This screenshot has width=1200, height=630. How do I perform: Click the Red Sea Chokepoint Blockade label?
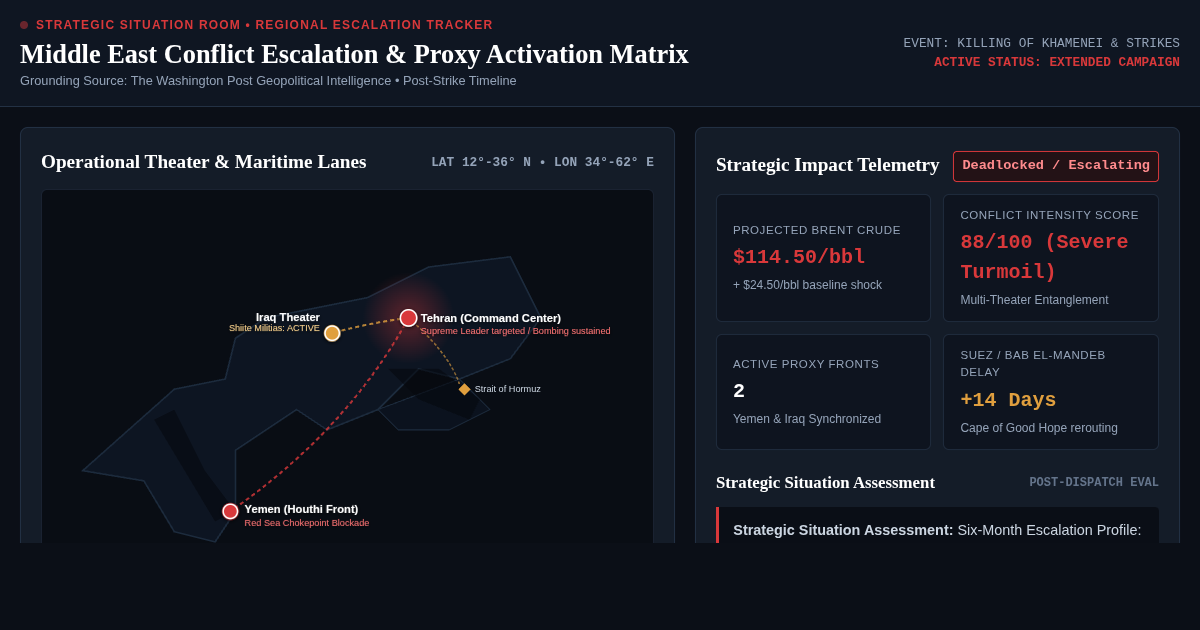(x=306, y=523)
